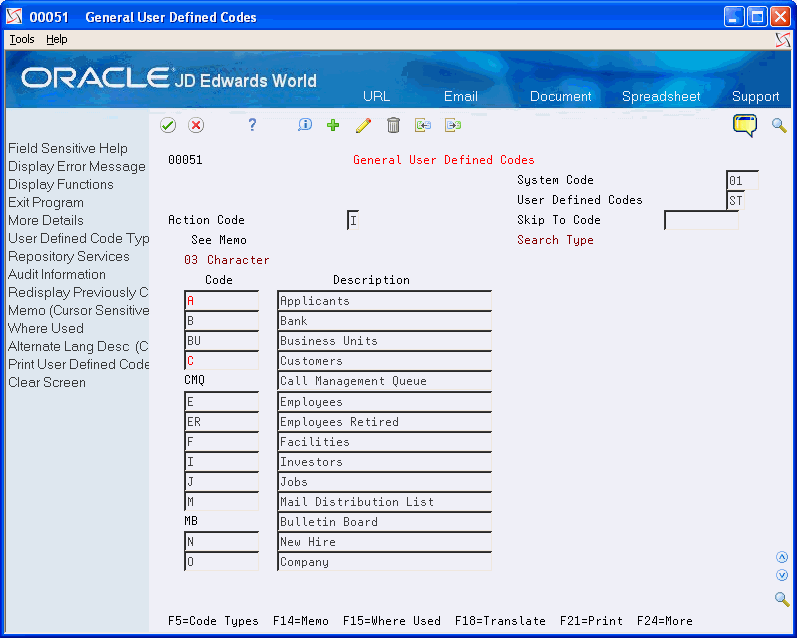
Task: Click Audit Information link
Action: click(x=57, y=275)
